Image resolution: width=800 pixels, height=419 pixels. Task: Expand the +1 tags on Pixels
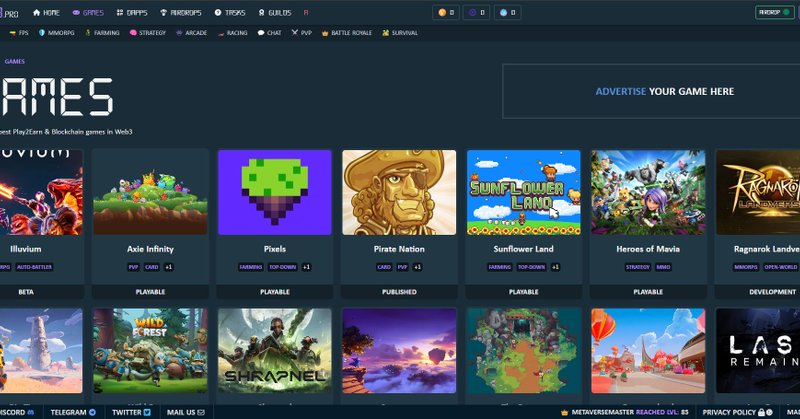click(x=306, y=267)
